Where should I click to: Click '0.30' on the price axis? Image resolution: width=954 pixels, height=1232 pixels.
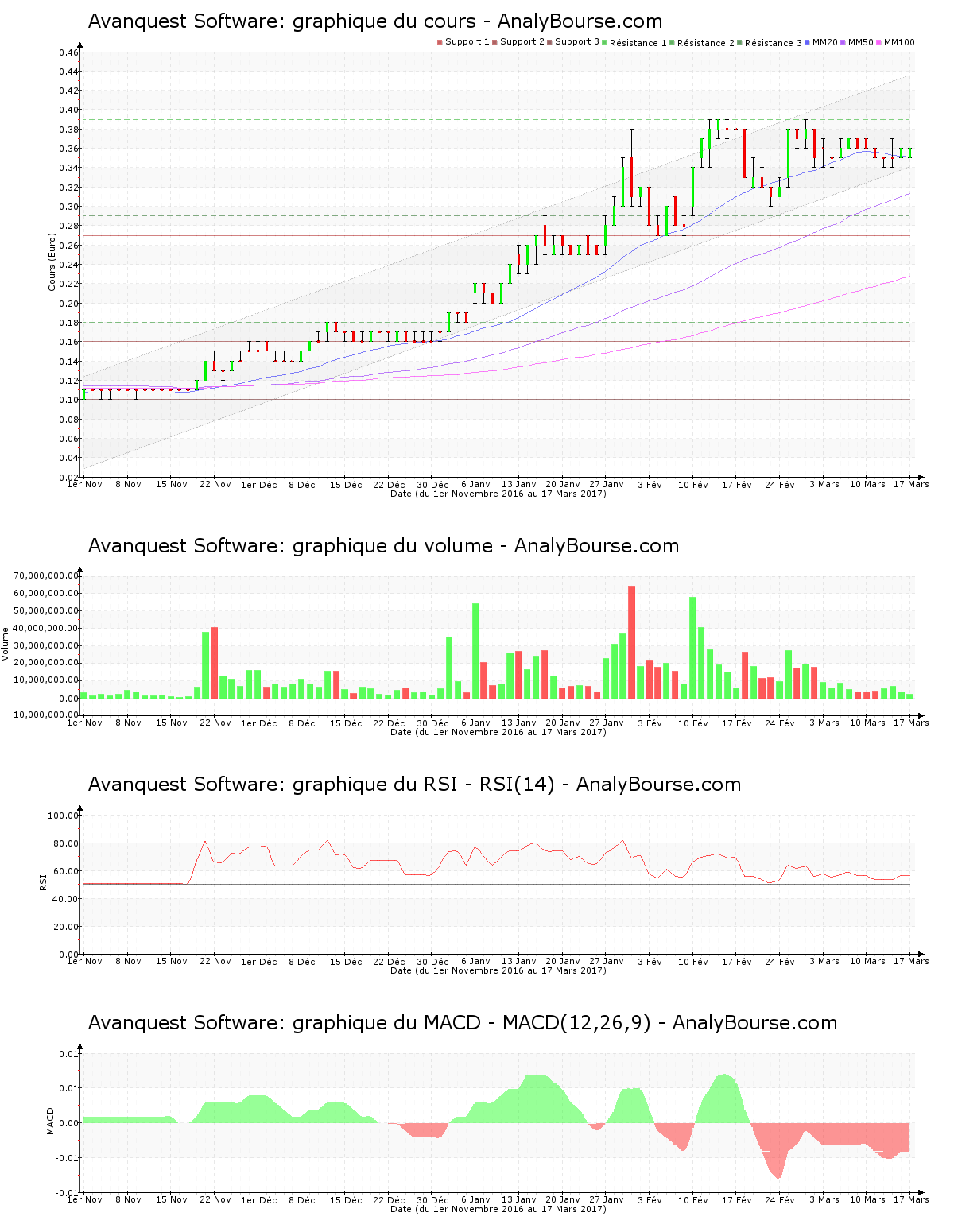point(68,207)
